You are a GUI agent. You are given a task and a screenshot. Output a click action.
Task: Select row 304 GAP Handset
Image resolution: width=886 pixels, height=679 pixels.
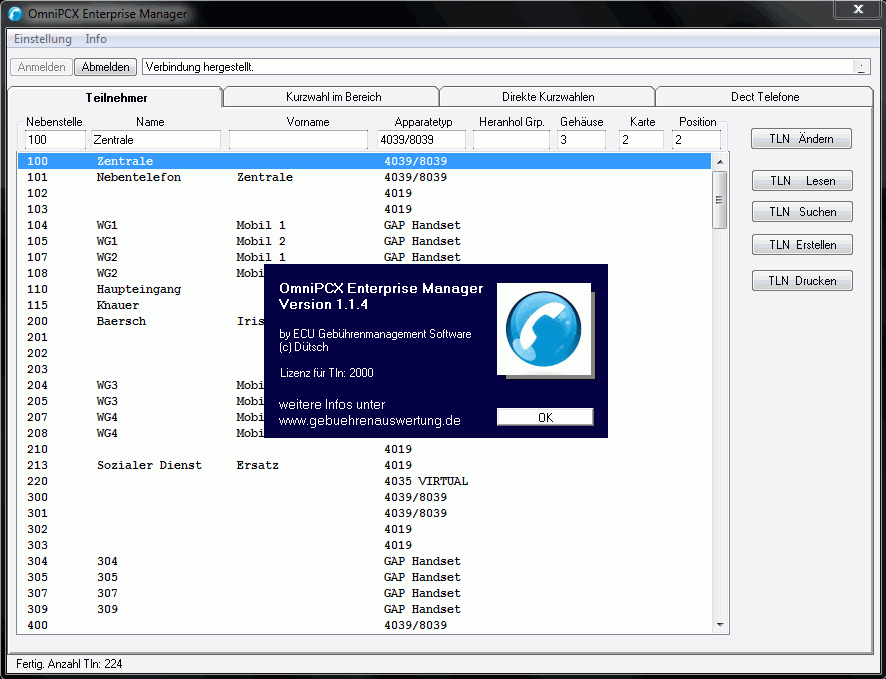tap(364, 562)
